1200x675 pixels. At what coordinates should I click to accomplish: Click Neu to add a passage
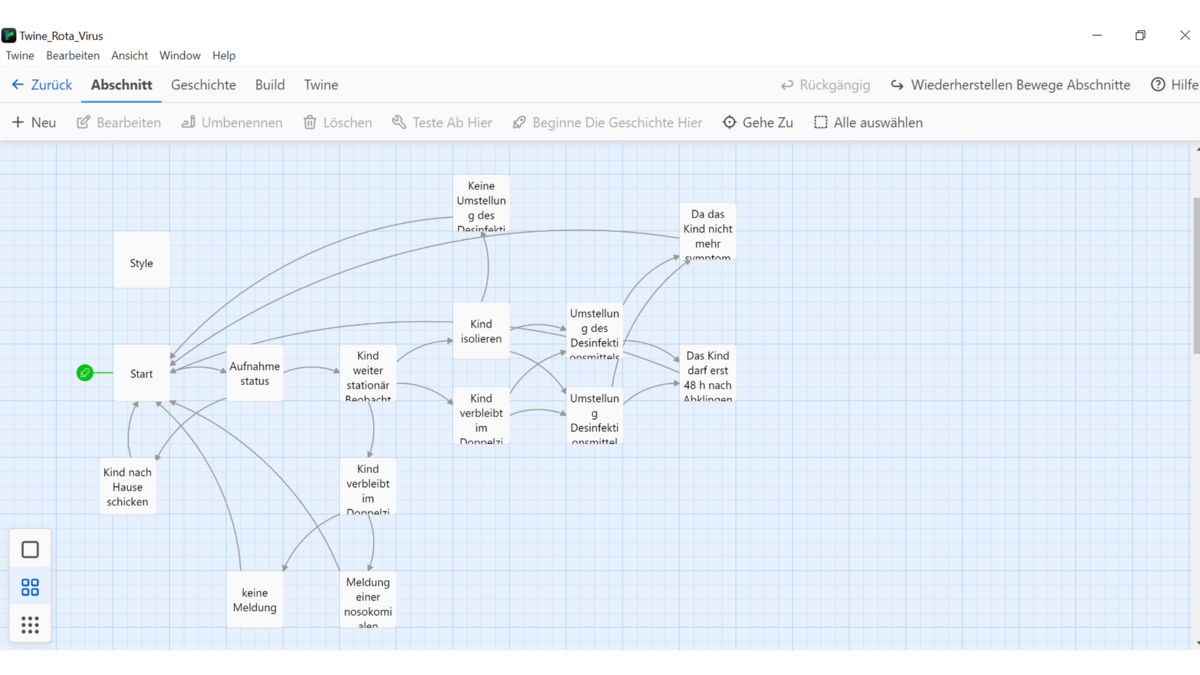click(x=34, y=122)
